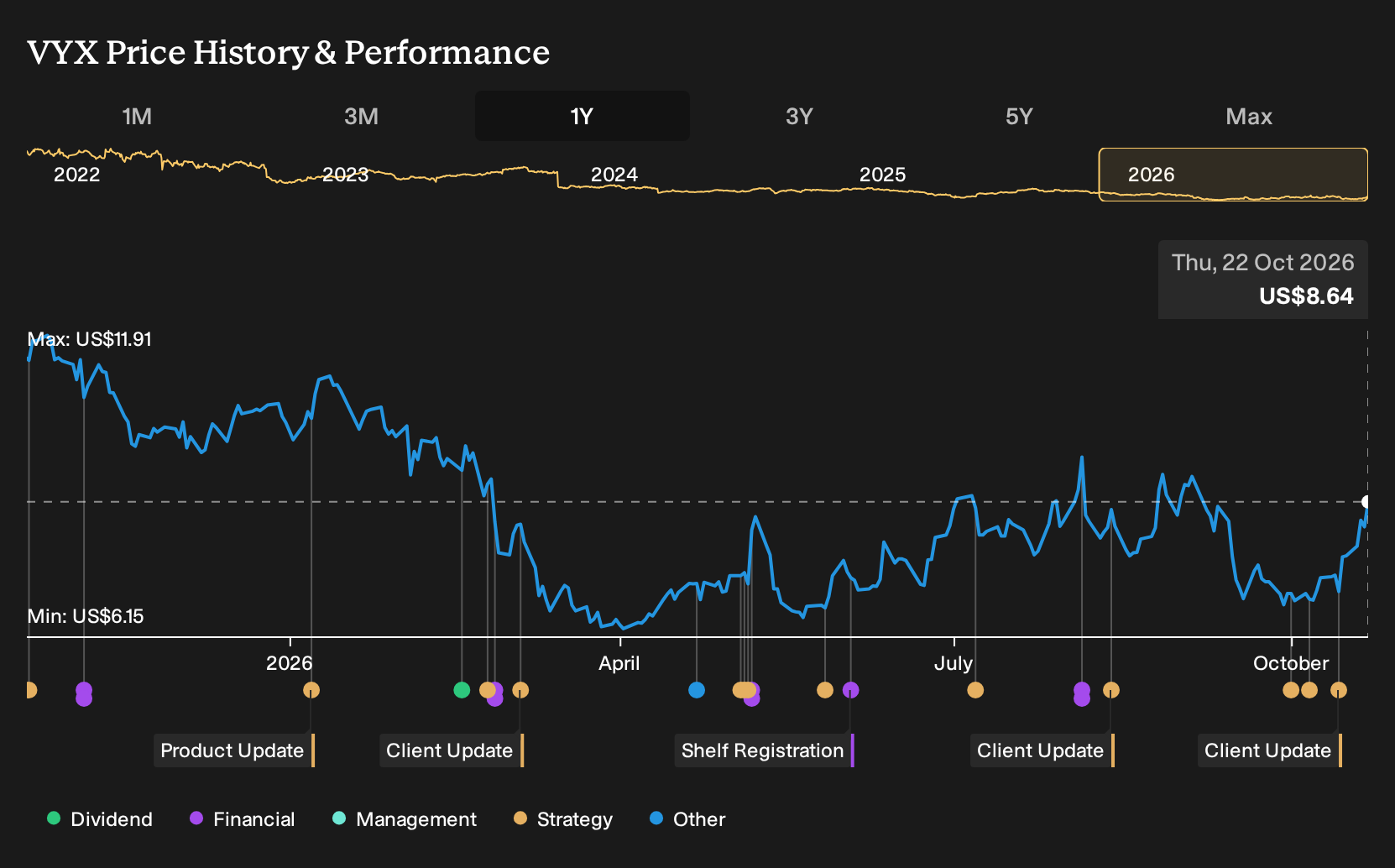The width and height of the screenshot is (1395, 868).
Task: Click the 2023 region in overview sparkline
Action: point(346,175)
